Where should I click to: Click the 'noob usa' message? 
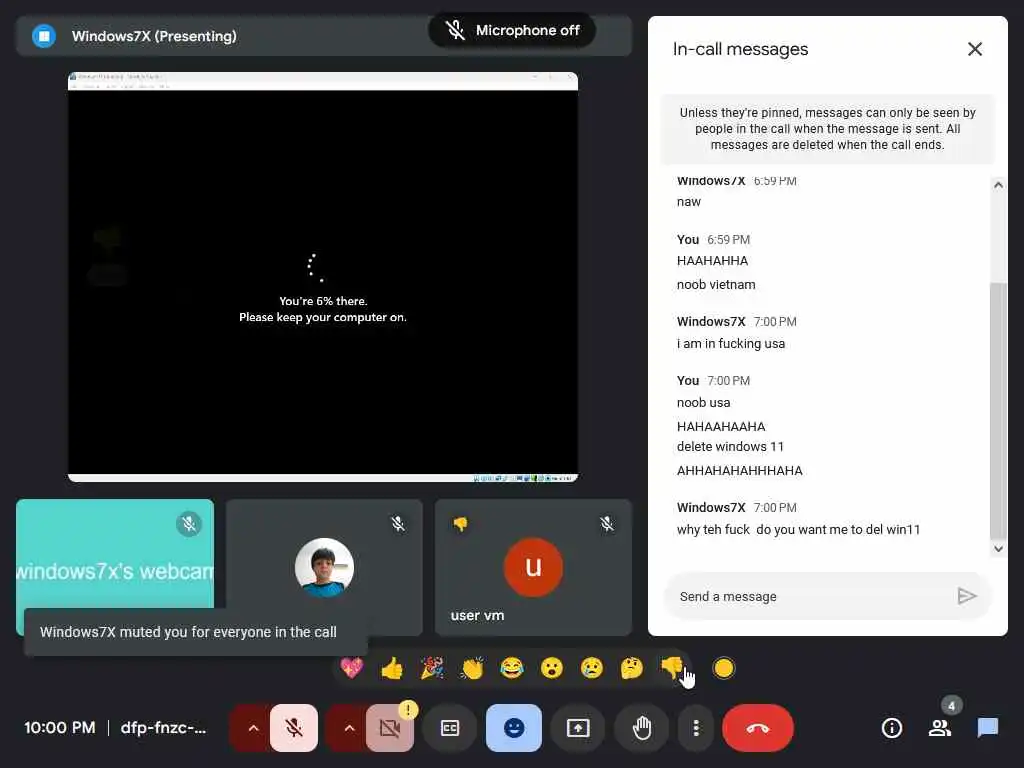point(703,403)
